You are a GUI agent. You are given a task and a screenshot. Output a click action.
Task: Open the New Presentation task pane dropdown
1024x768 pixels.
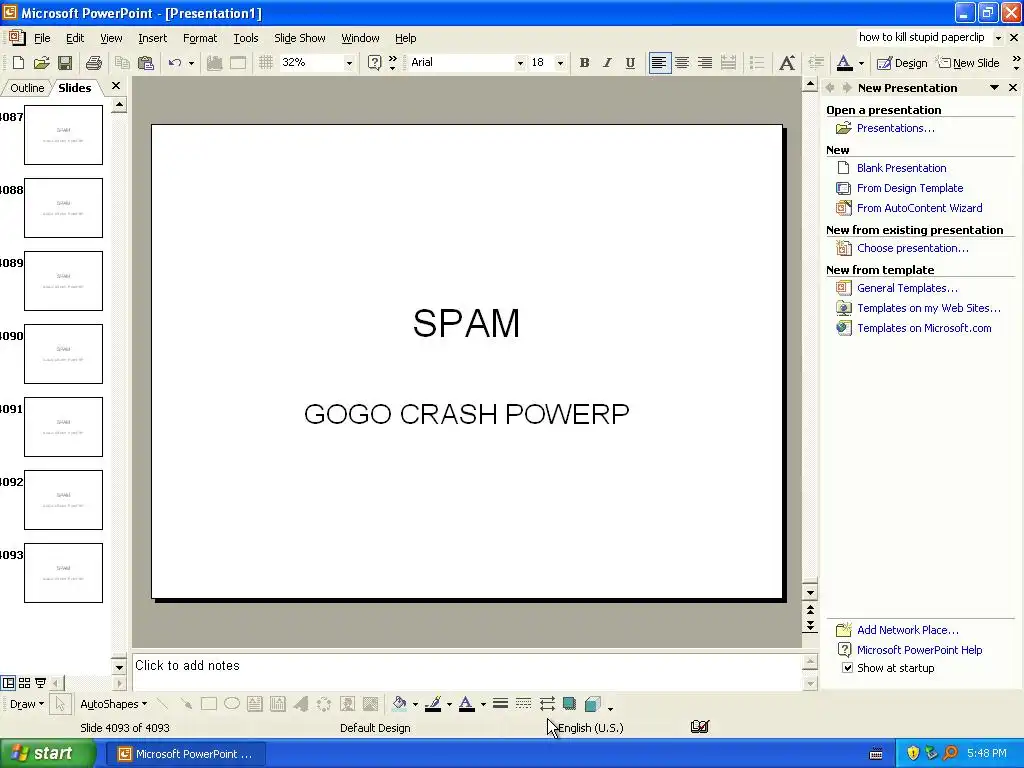coord(994,88)
